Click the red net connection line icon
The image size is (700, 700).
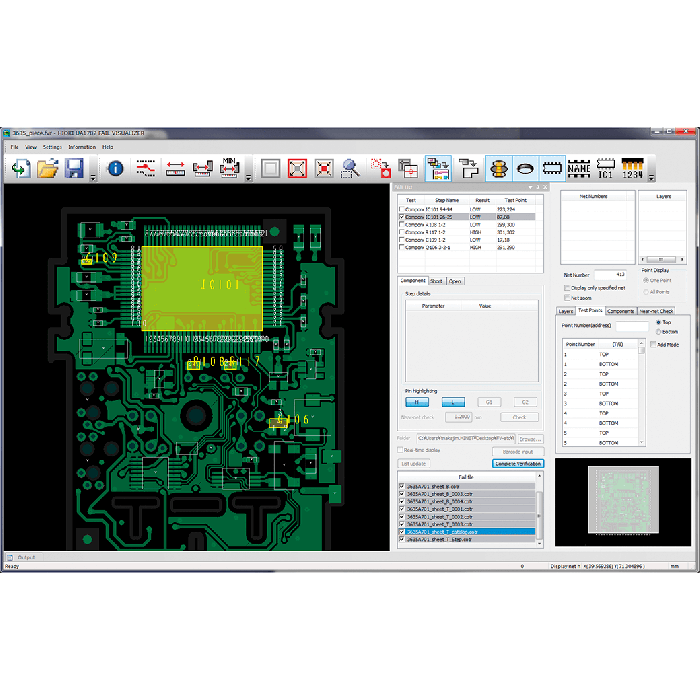pos(146,168)
